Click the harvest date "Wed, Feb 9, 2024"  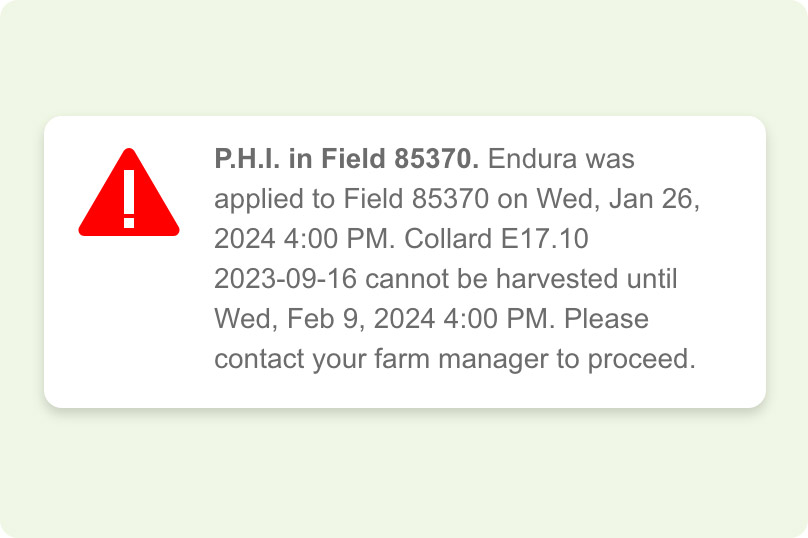pyautogui.click(x=325, y=319)
